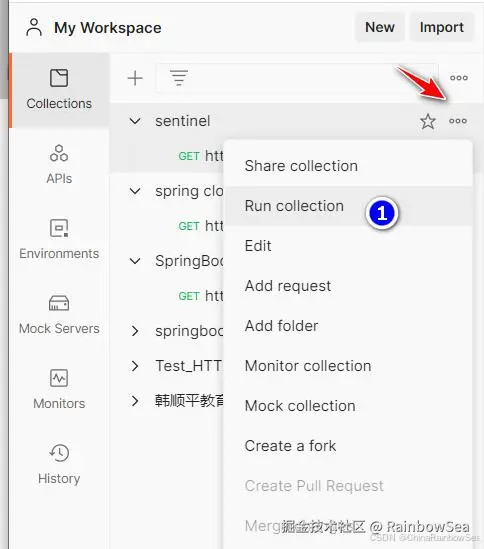
Task: Open the Mock Servers sidebar section
Action: [59, 315]
